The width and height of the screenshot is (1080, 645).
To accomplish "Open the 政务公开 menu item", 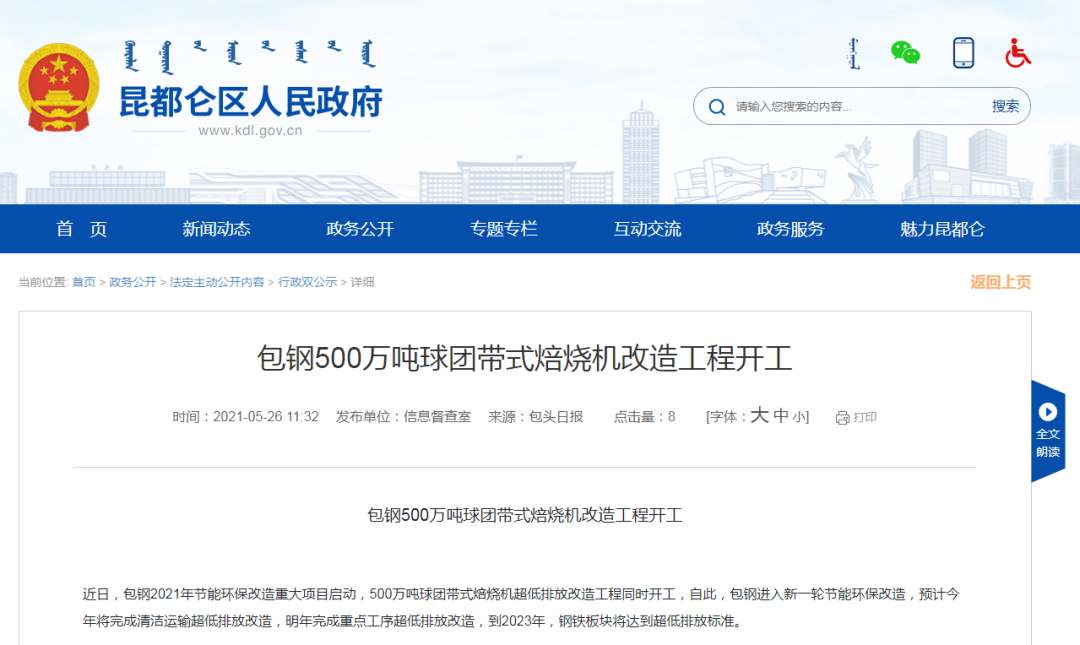I will tap(360, 229).
